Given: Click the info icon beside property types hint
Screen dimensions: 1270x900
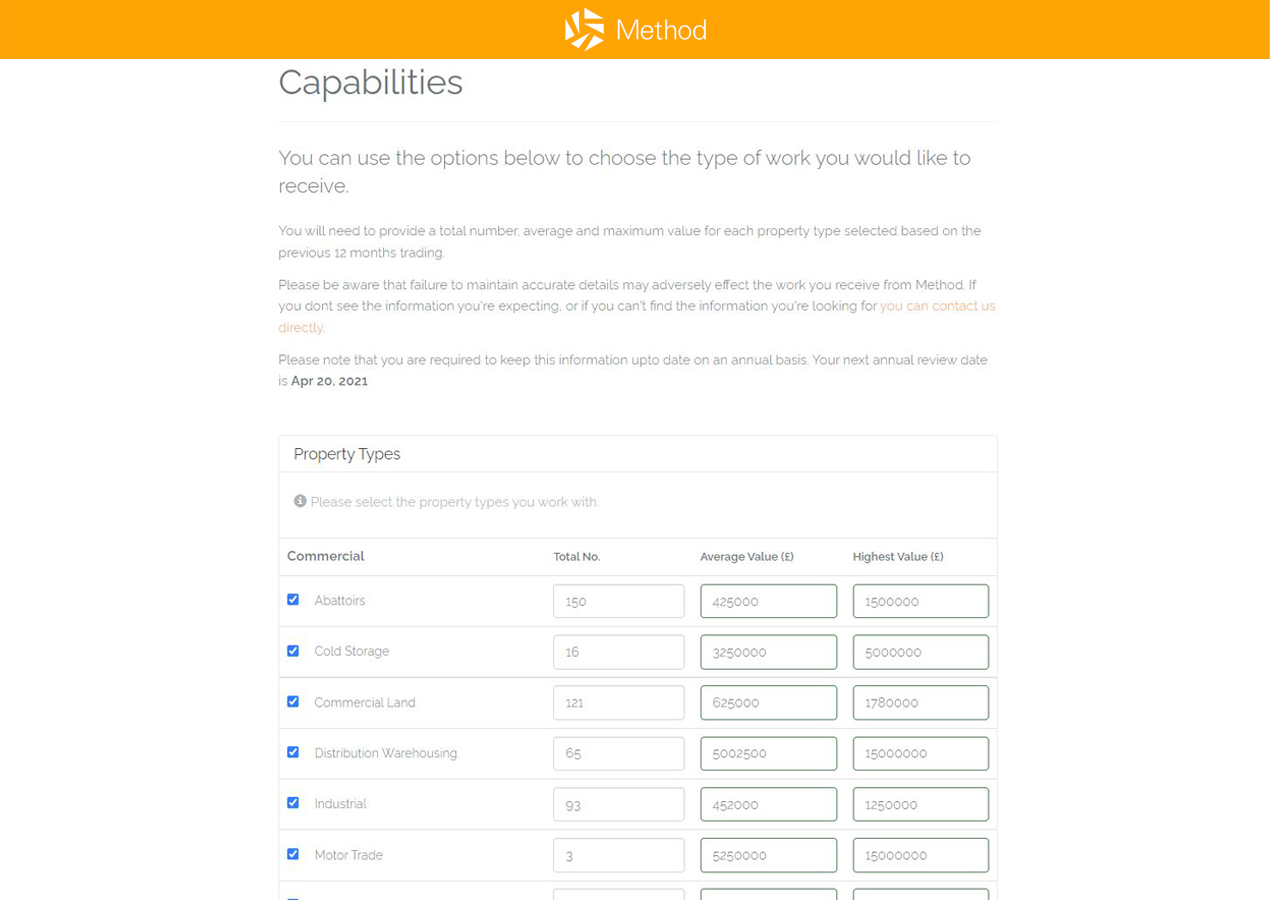Looking at the screenshot, I should (300, 501).
